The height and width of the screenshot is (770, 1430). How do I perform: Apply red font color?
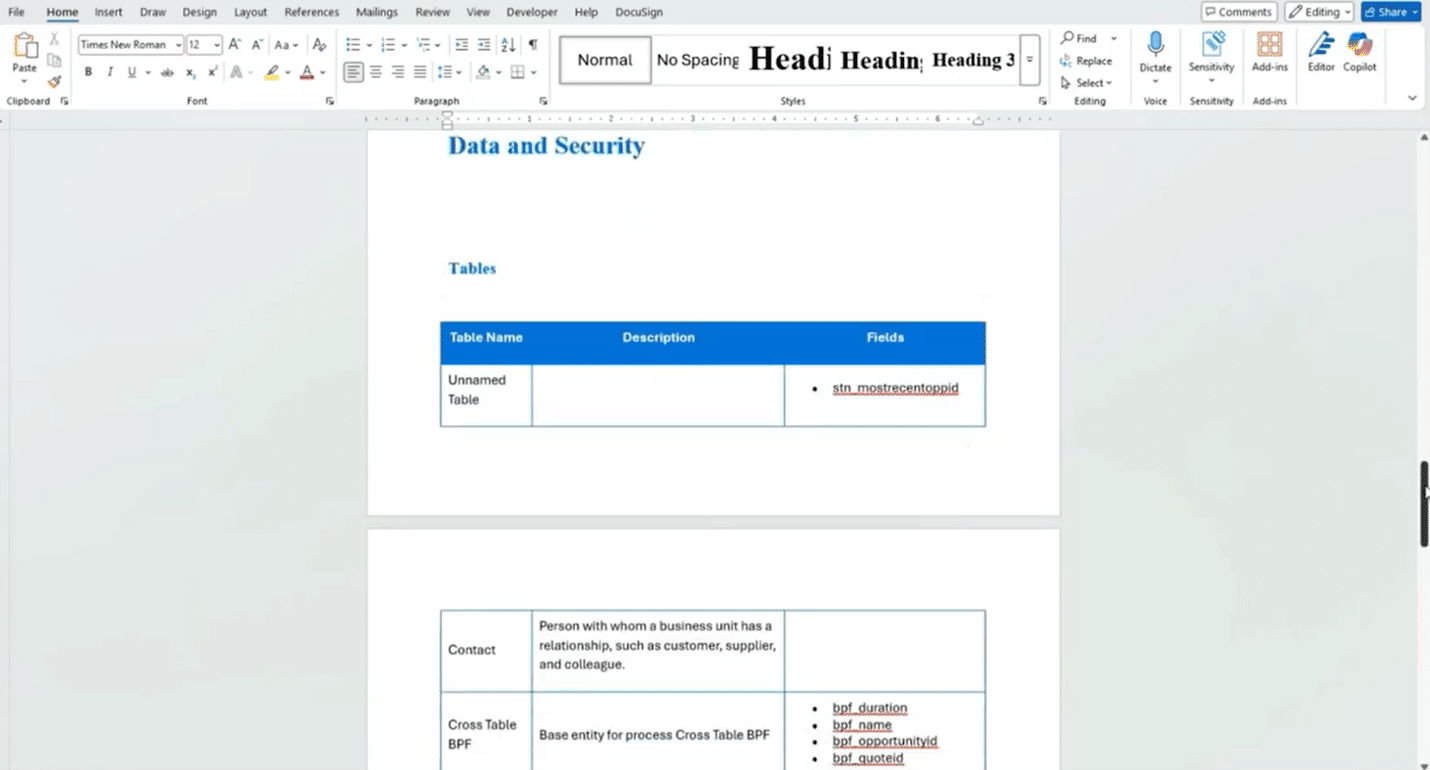click(x=307, y=72)
